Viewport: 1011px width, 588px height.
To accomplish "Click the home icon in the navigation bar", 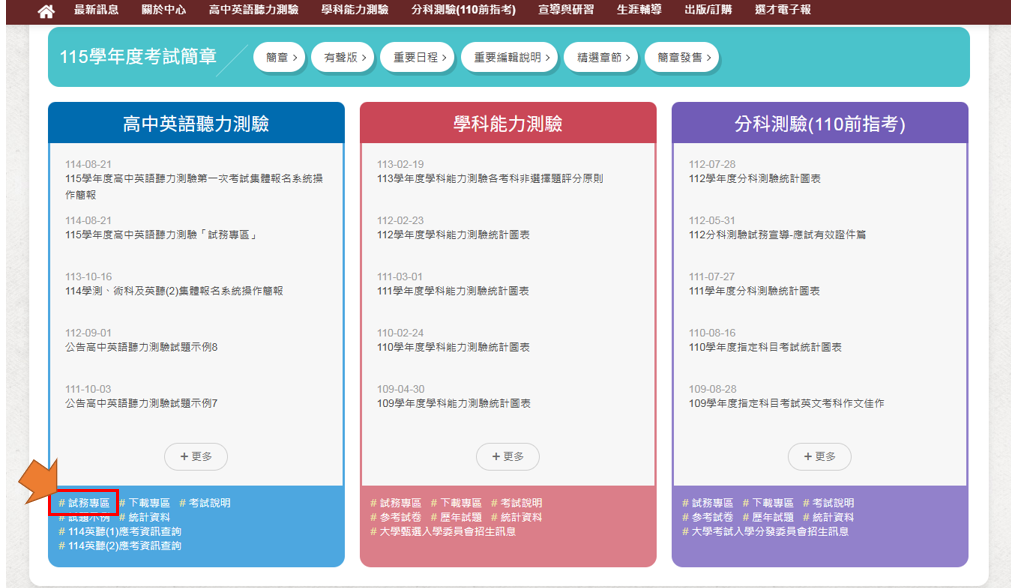I will point(46,11).
